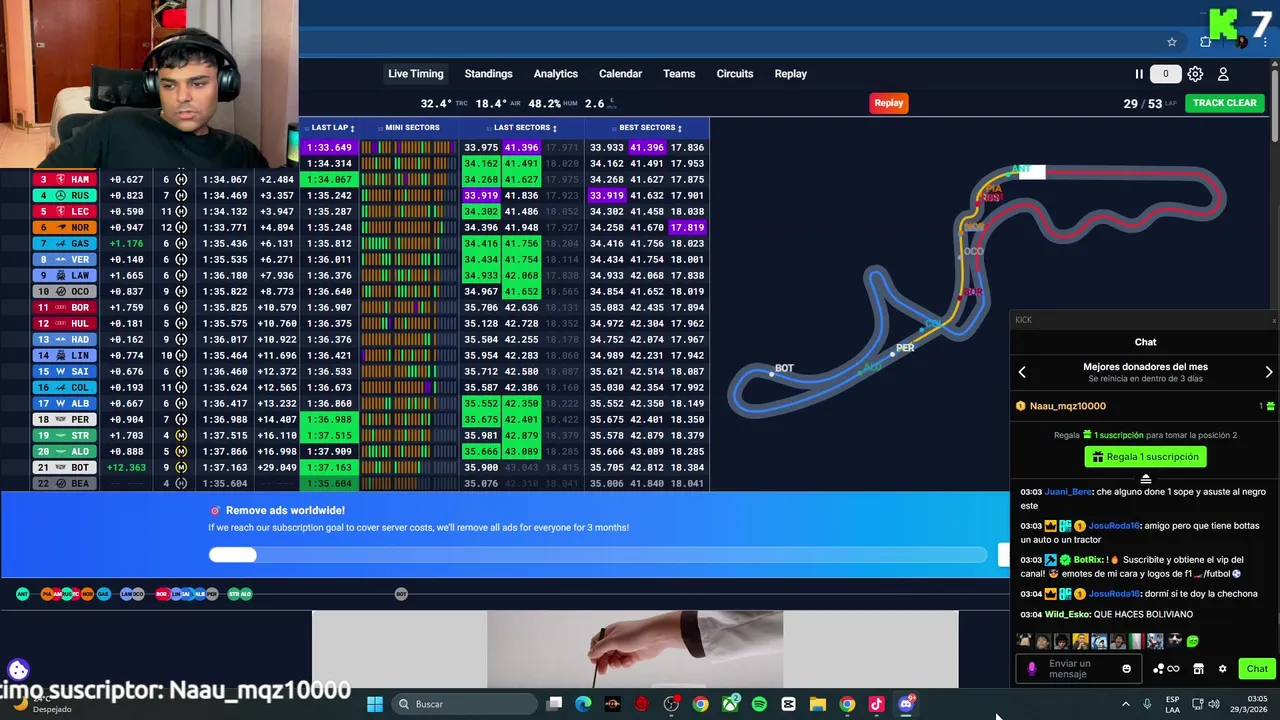Close the Kick chat popup window
This screenshot has width=1280, height=720.
(1274, 320)
